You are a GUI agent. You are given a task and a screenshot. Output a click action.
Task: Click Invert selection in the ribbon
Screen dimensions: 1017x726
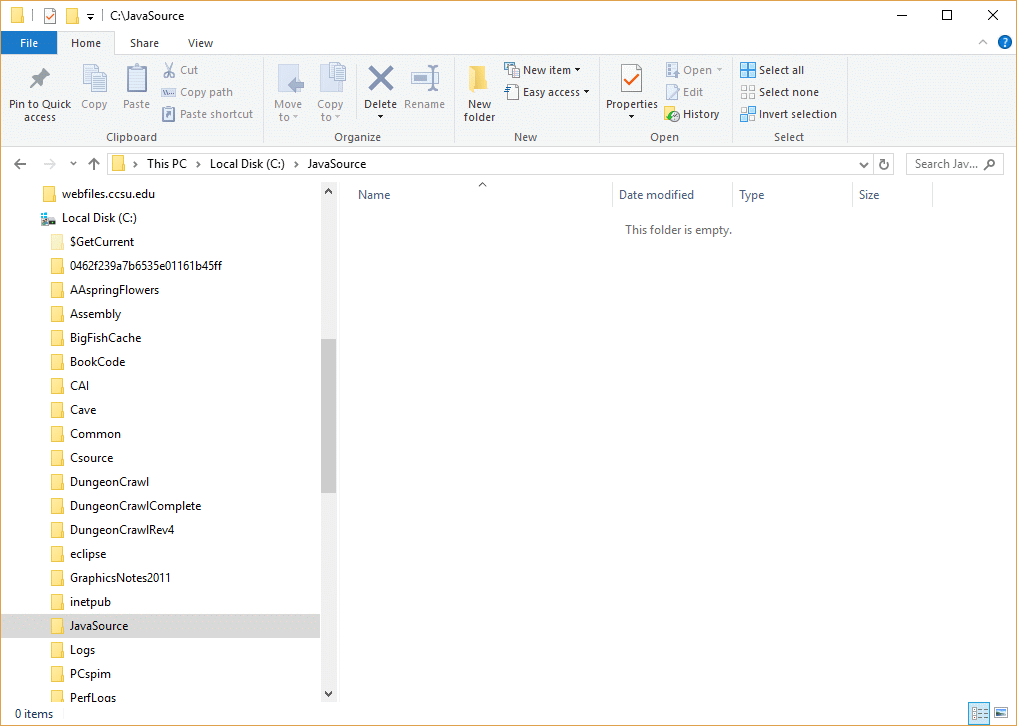[788, 114]
